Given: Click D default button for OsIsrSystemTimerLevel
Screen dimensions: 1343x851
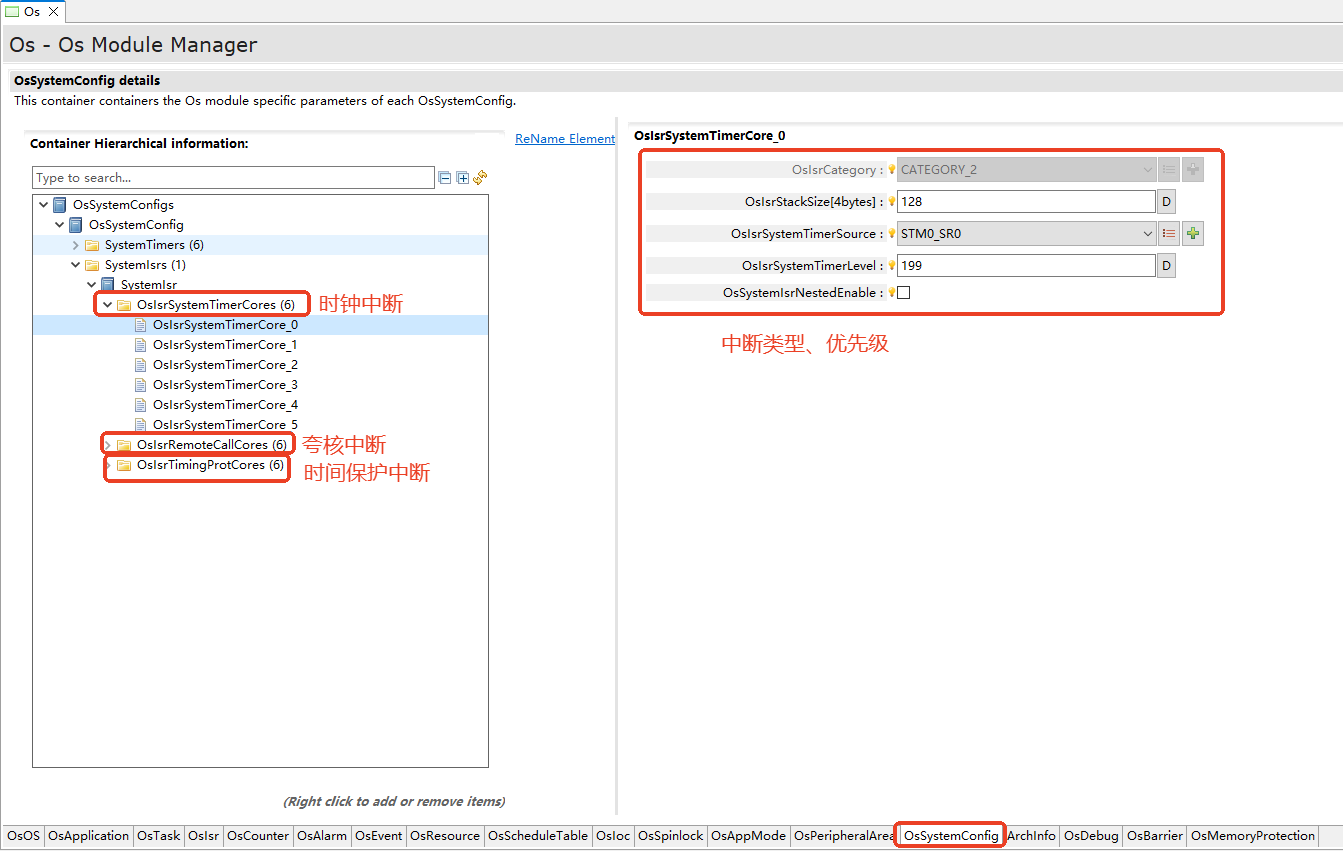Looking at the screenshot, I should click(x=1166, y=266).
